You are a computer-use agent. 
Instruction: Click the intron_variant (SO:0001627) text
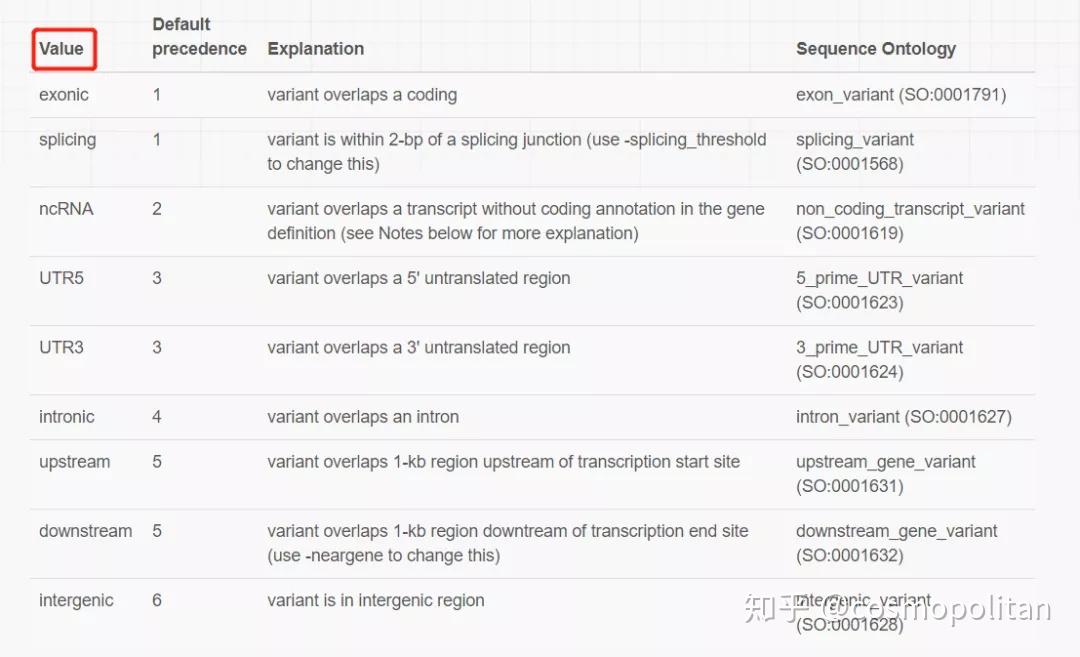pos(903,417)
